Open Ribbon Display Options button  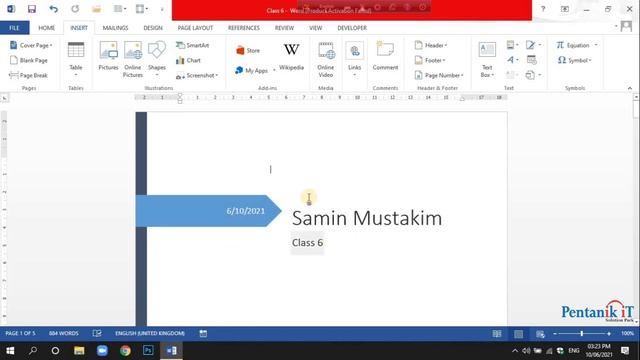(x=565, y=9)
